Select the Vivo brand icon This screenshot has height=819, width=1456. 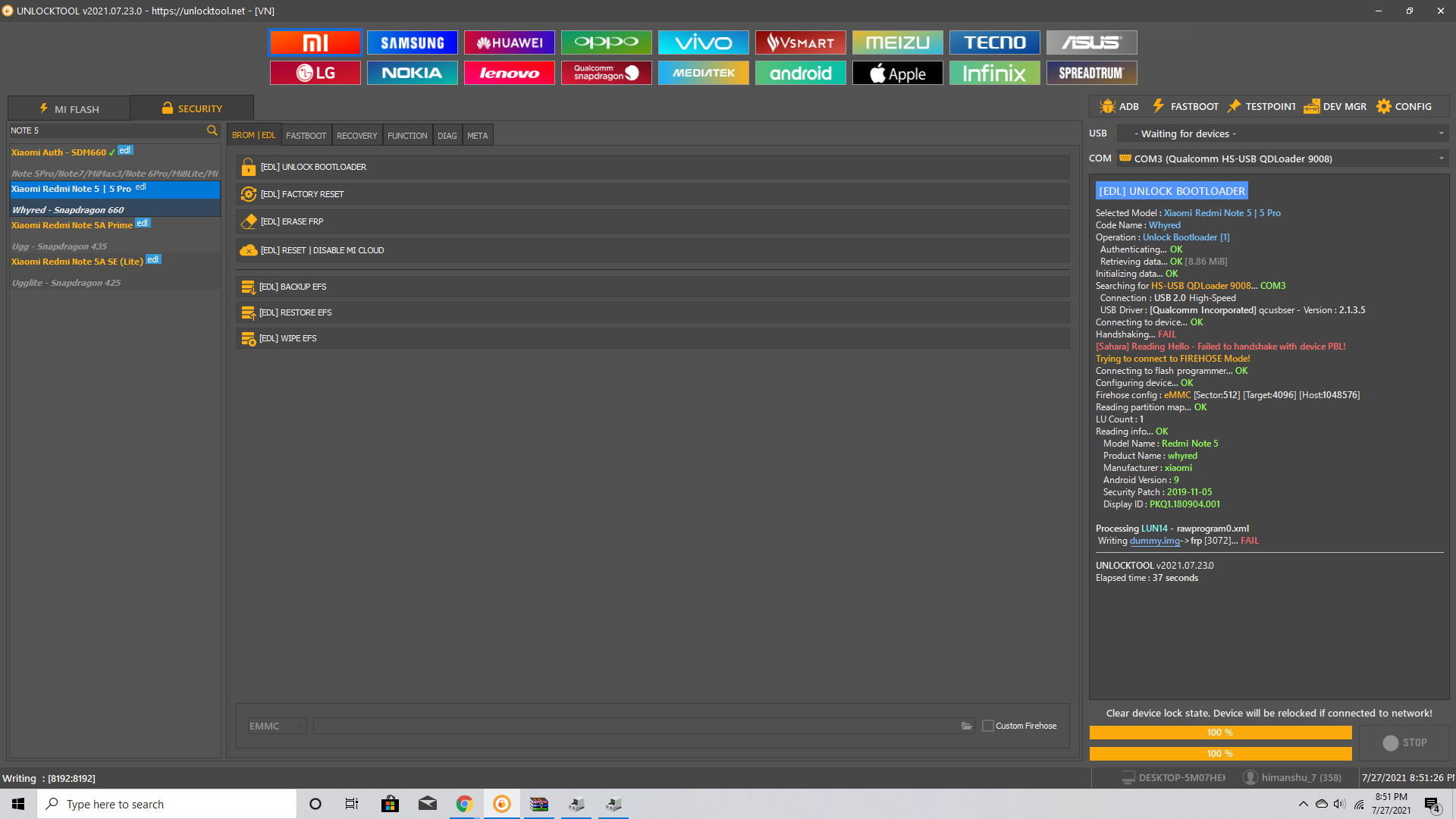pos(704,42)
